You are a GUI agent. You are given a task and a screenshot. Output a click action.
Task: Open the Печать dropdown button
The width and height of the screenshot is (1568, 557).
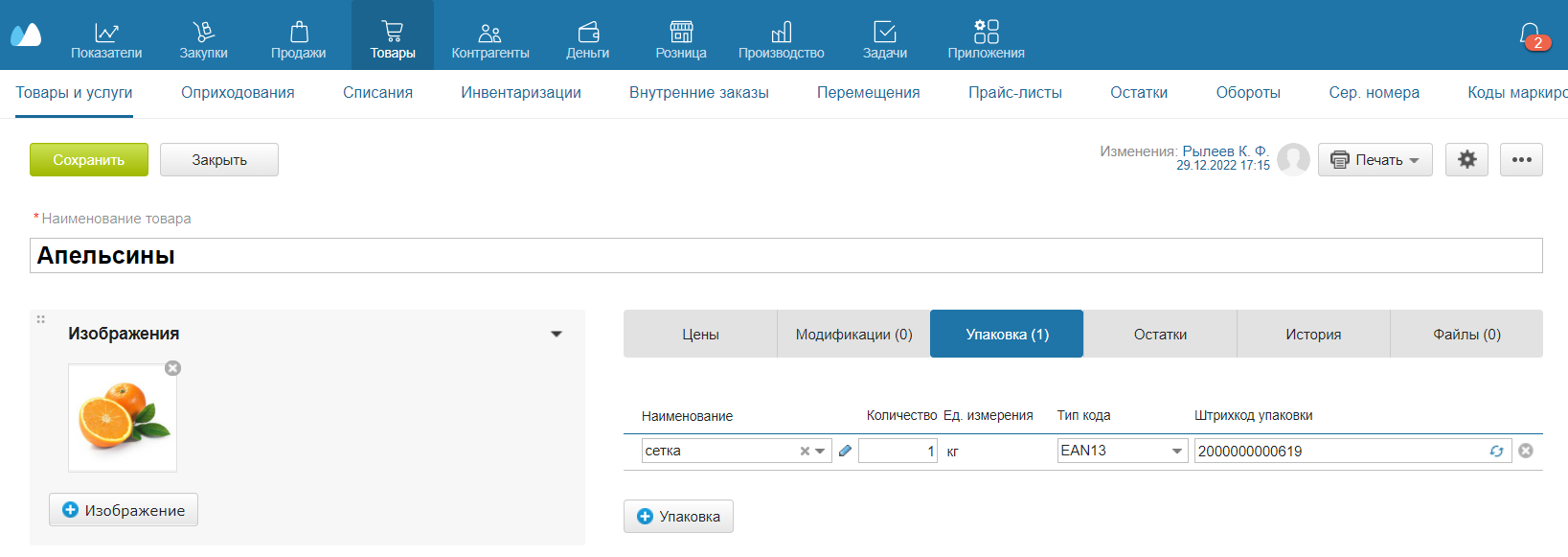(x=1375, y=160)
